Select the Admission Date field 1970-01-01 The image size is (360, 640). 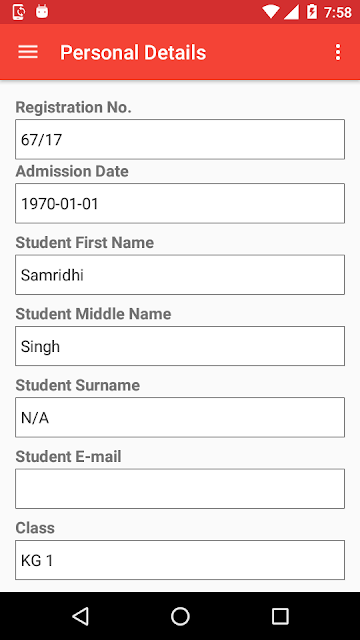[x=180, y=203]
